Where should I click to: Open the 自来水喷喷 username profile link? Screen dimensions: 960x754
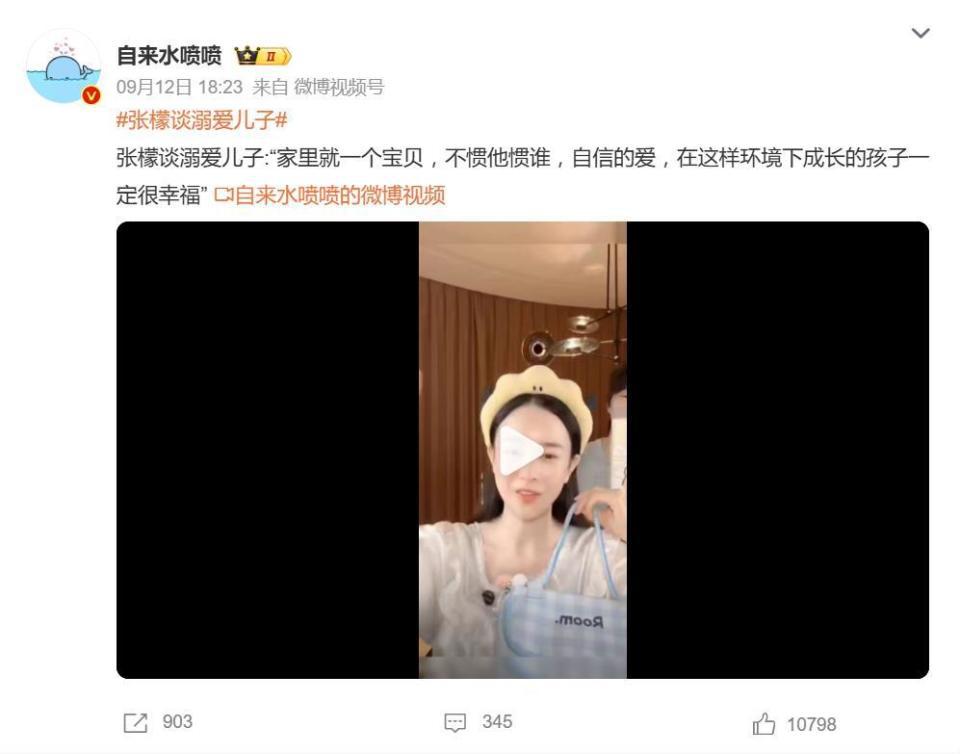tap(169, 56)
